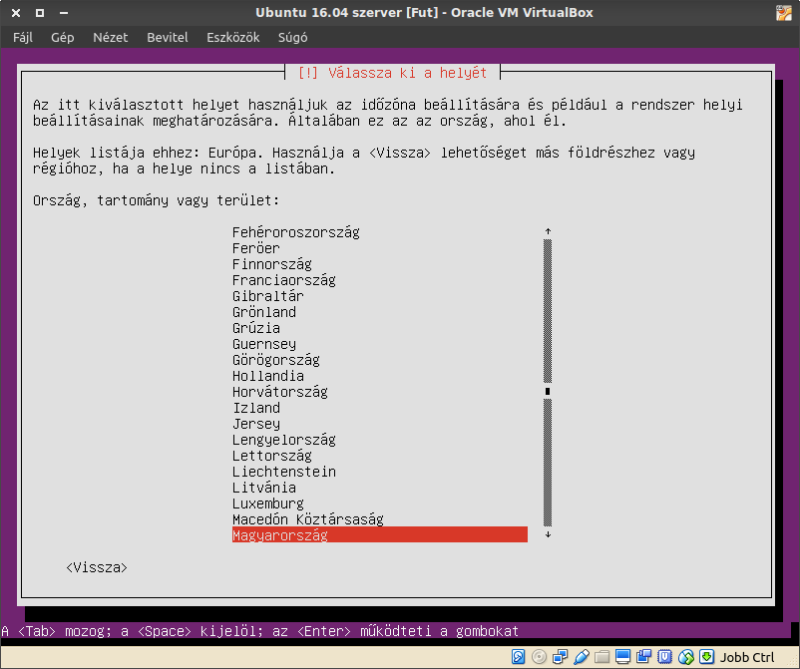800x669 pixels.
Task: Click the mouse integration status icon
Action: coord(686,656)
